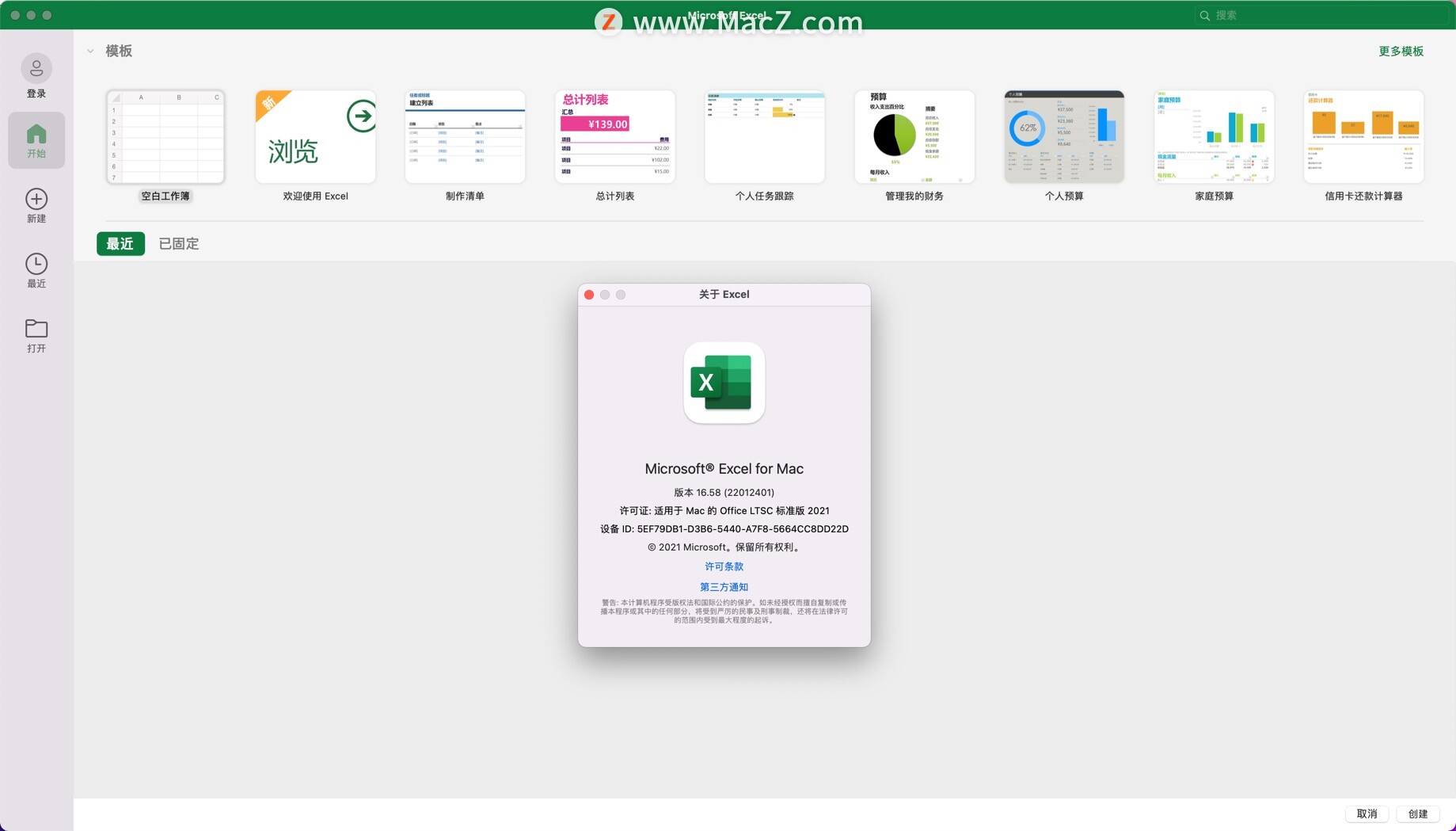Open the New (新建) sidebar section
Image resolution: width=1456 pixels, height=831 pixels.
(x=36, y=205)
